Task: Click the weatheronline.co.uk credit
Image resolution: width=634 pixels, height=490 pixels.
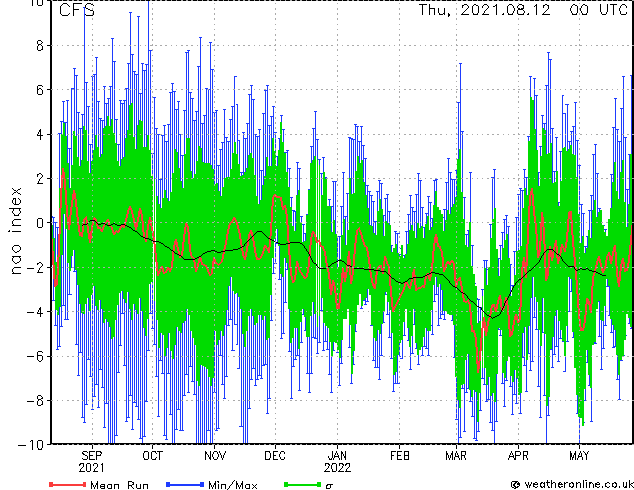Action: click(571, 484)
